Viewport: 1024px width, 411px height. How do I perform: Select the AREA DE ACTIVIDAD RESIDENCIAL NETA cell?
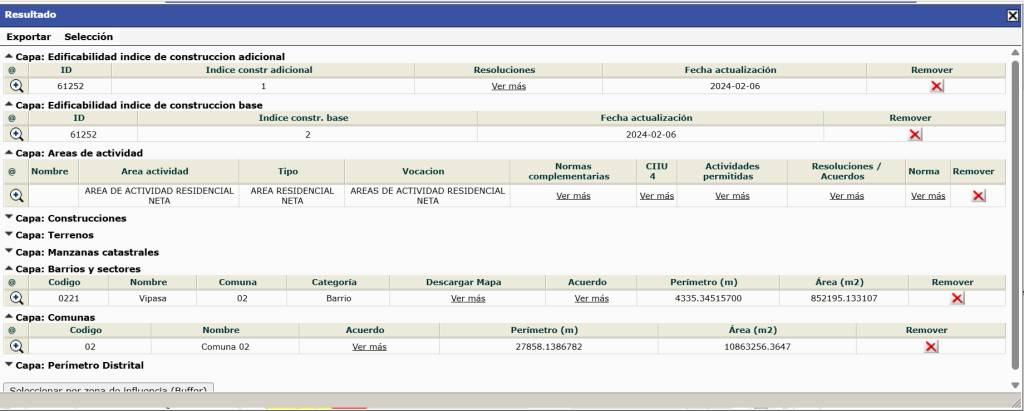159,195
